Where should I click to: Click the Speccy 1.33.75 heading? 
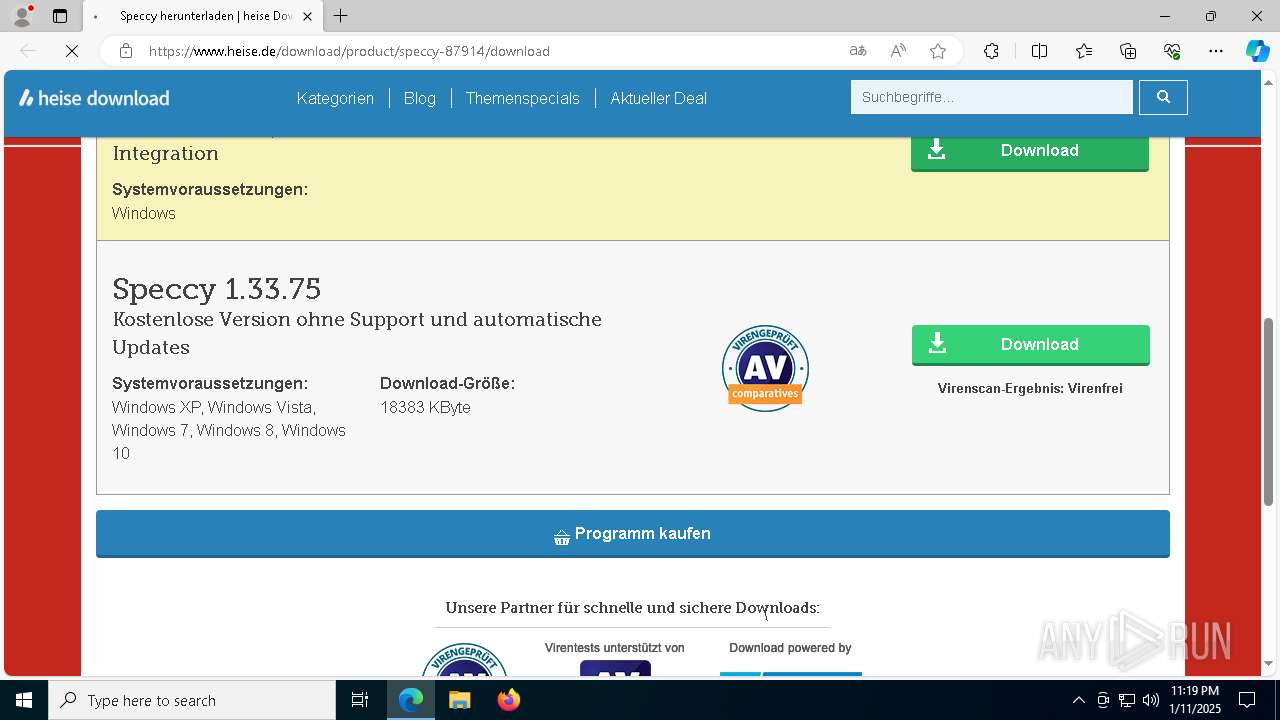(x=217, y=289)
